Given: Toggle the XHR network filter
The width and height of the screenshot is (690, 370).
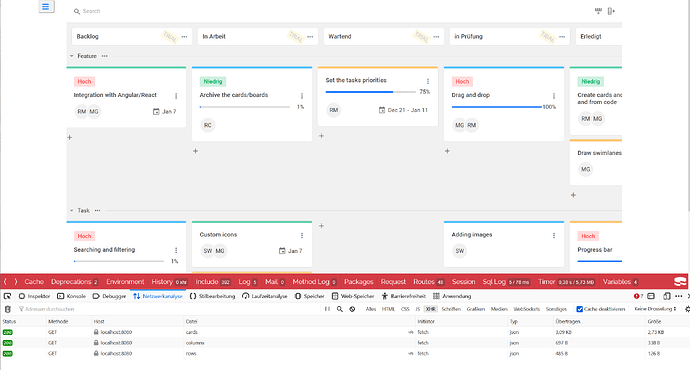Looking at the screenshot, I should pos(430,309).
